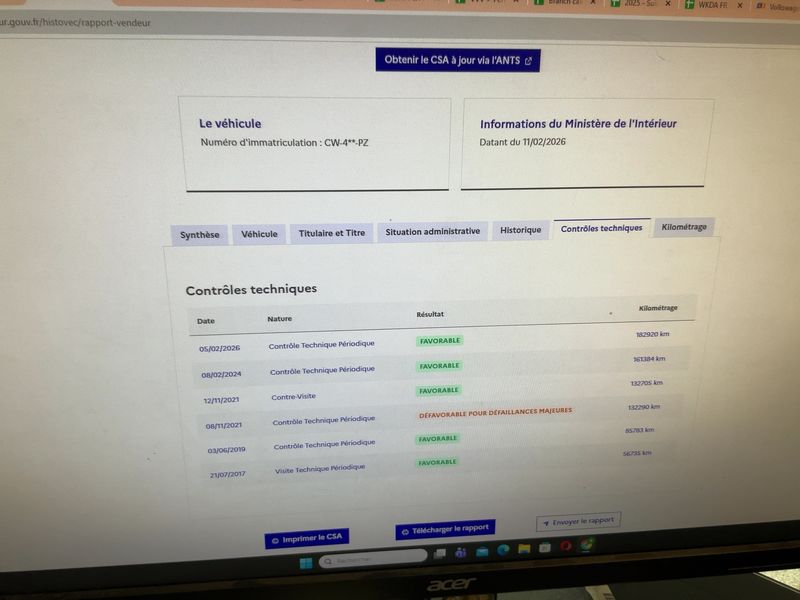800x600 pixels.
Task: Click the Date column header
Action: tap(206, 321)
